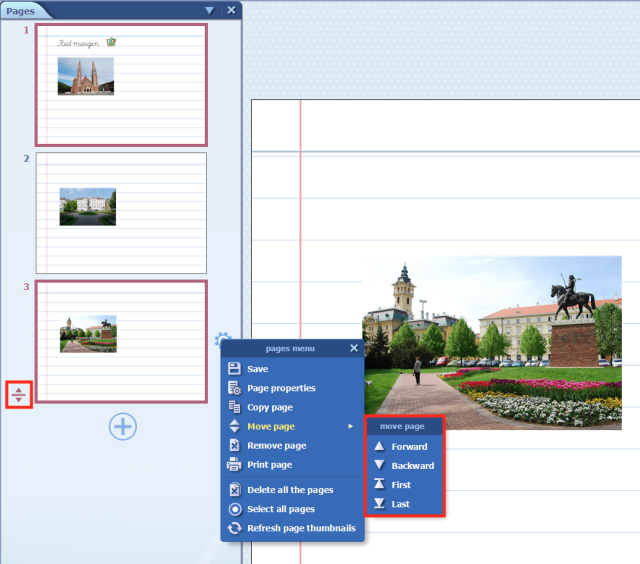Click the page reorder arrows handle

coord(18,395)
